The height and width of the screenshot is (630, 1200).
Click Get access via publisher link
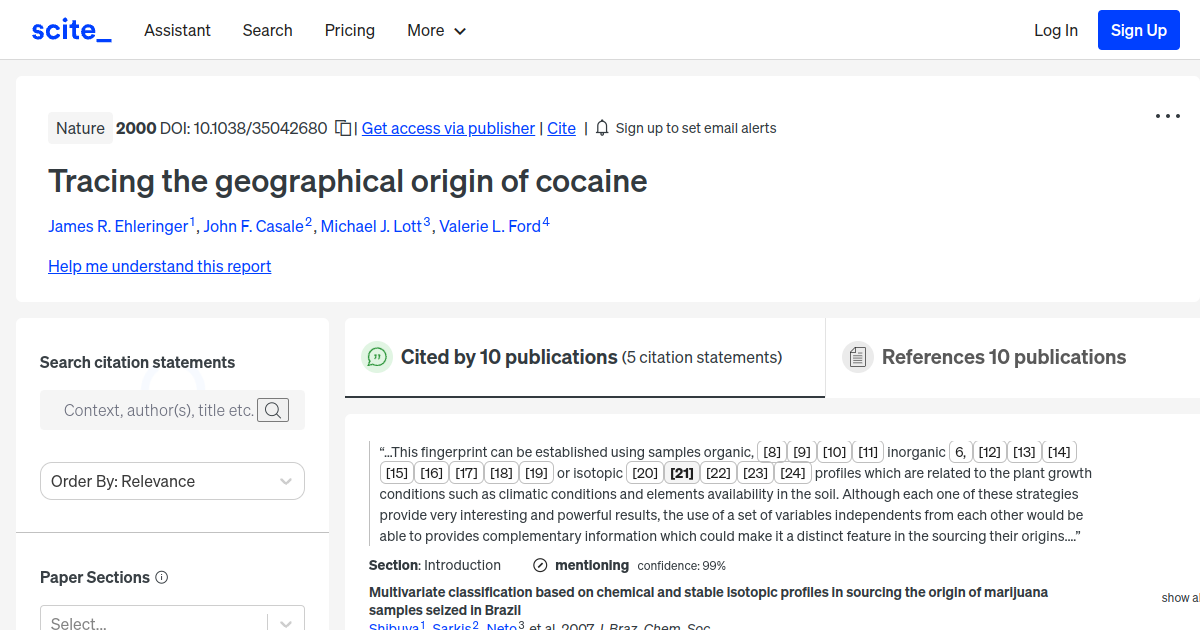point(448,128)
